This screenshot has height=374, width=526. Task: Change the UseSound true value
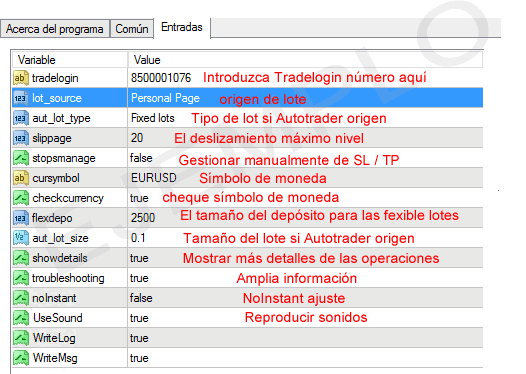[x=139, y=318]
